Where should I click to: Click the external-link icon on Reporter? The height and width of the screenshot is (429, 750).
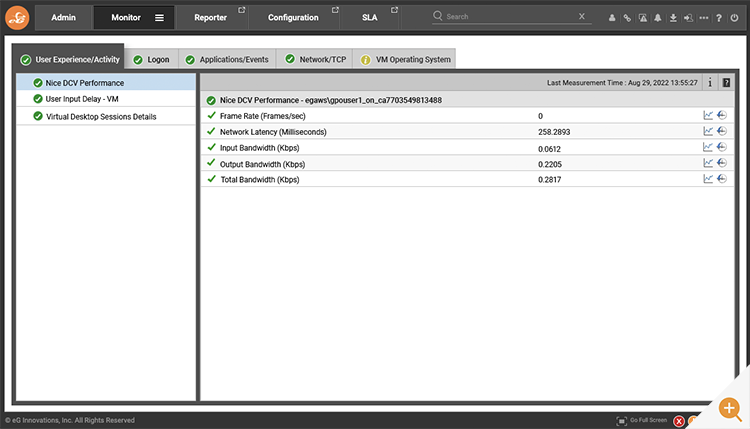(x=242, y=10)
